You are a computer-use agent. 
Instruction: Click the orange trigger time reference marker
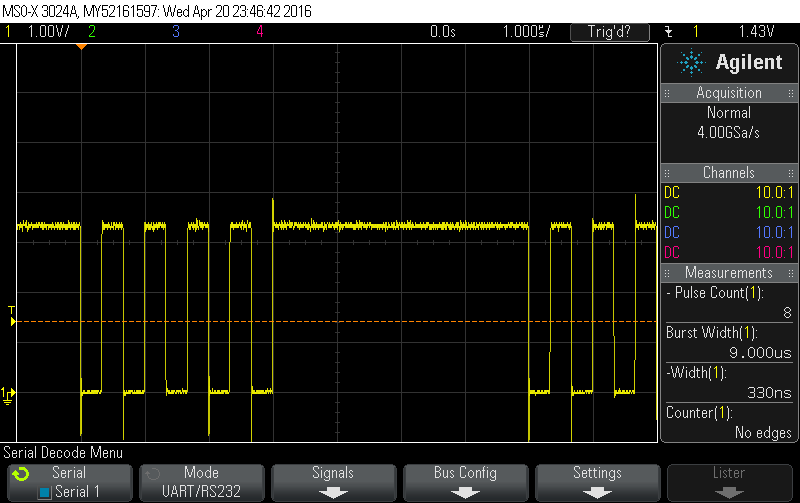click(82, 47)
